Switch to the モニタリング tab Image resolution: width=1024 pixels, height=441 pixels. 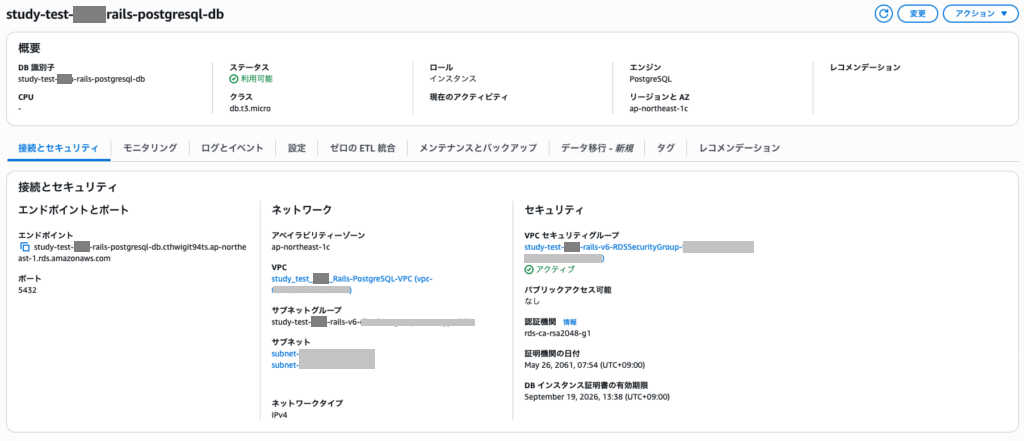coord(150,148)
